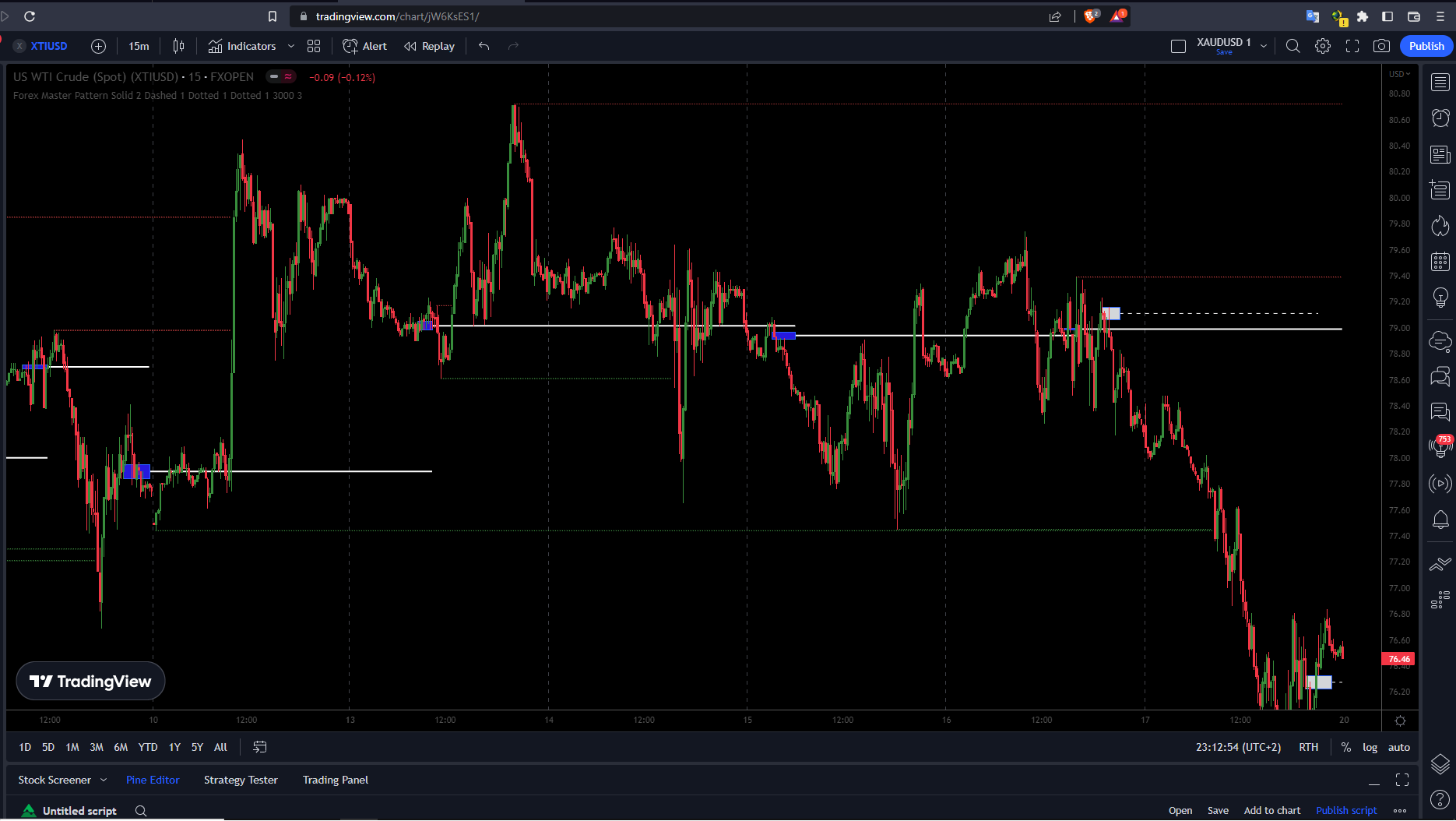Open notifications bell panel

[x=1440, y=520]
